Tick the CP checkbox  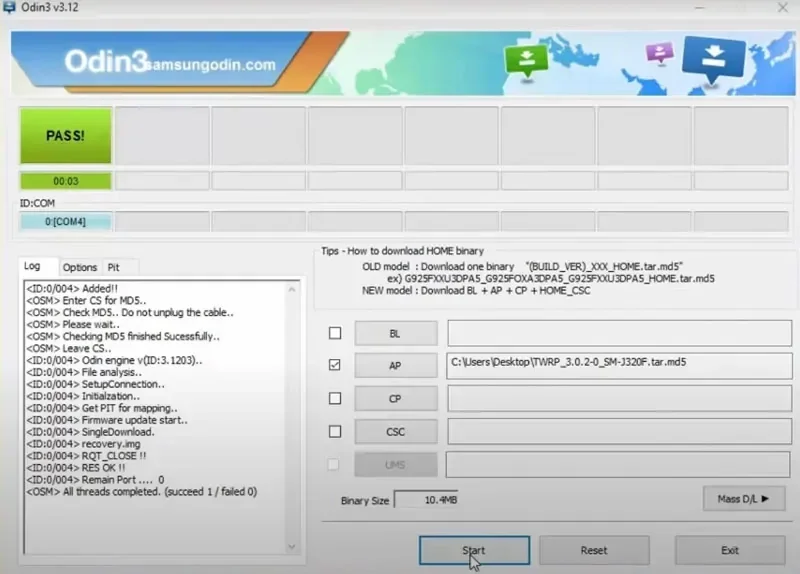pyautogui.click(x=335, y=398)
